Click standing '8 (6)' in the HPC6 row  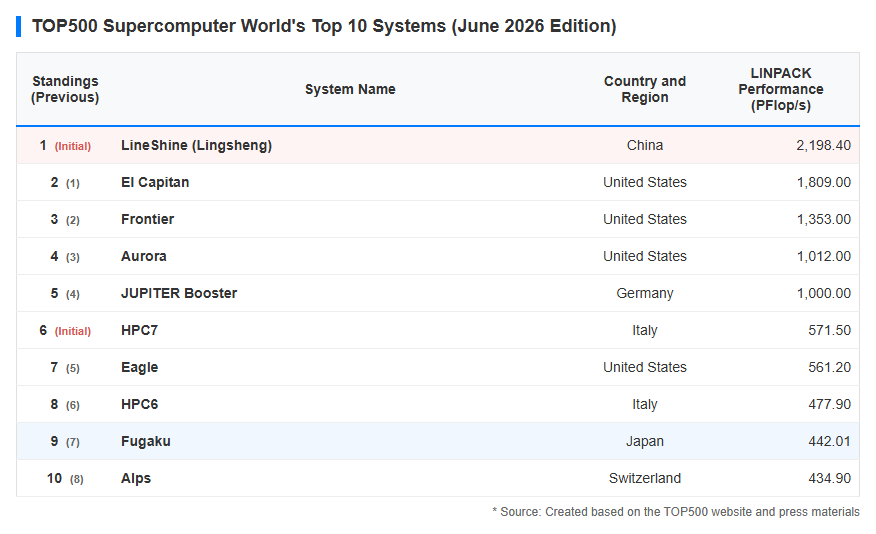tap(65, 404)
